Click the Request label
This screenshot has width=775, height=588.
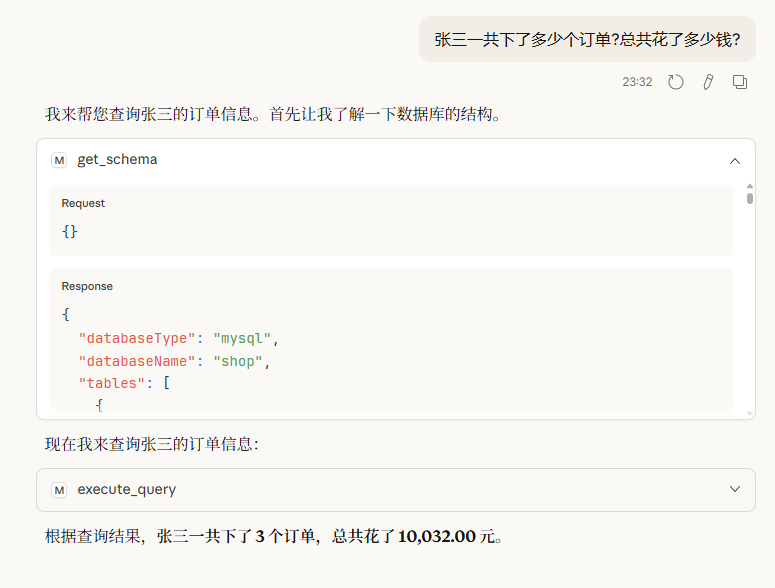[83, 203]
